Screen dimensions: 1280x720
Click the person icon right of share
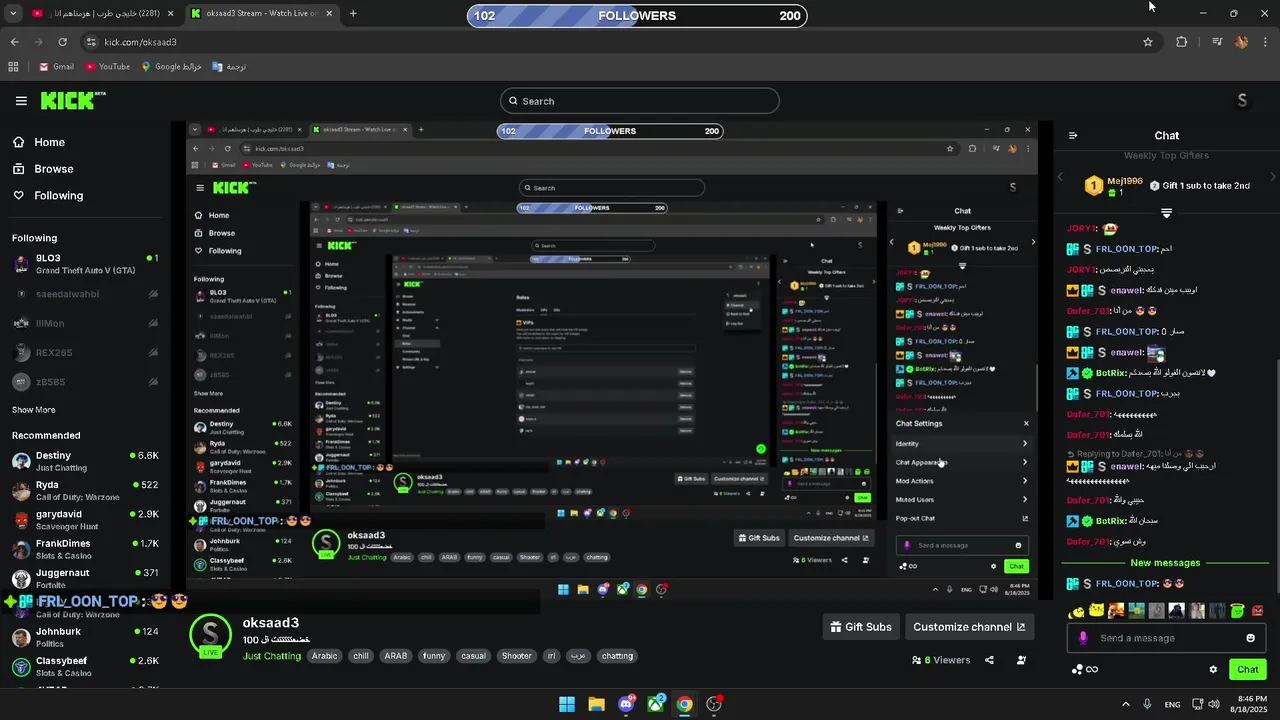pyautogui.click(x=1021, y=660)
